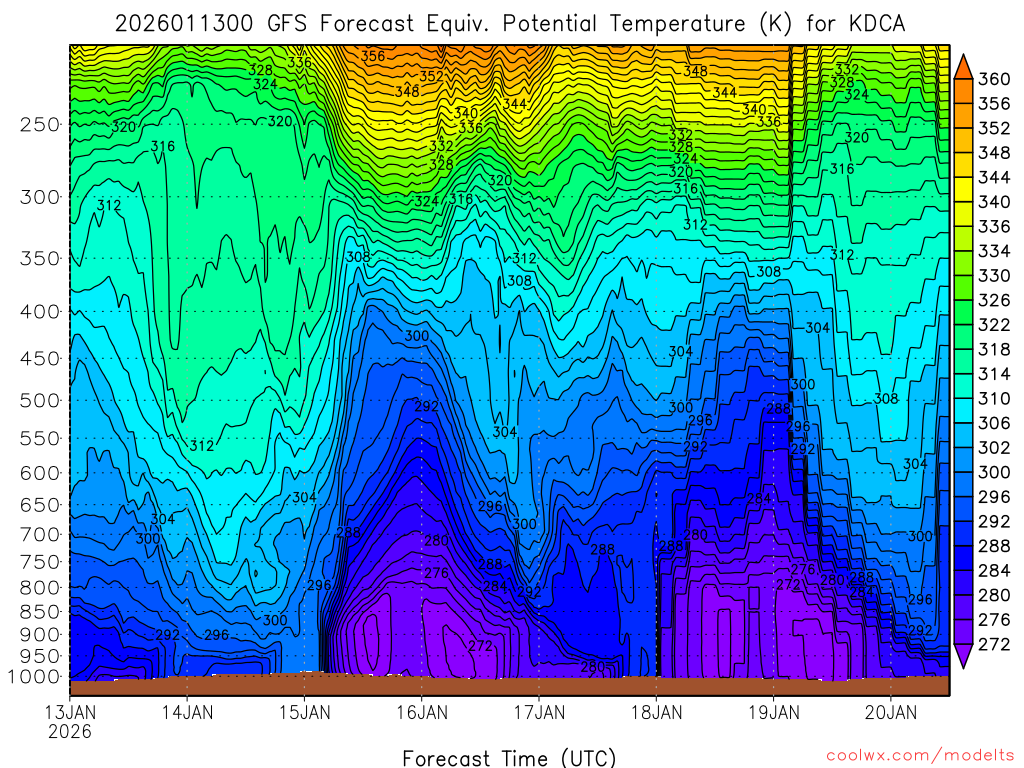The width and height of the screenshot is (1024, 768).
Task: Select the 14JAN time axis label
Action: click(187, 712)
